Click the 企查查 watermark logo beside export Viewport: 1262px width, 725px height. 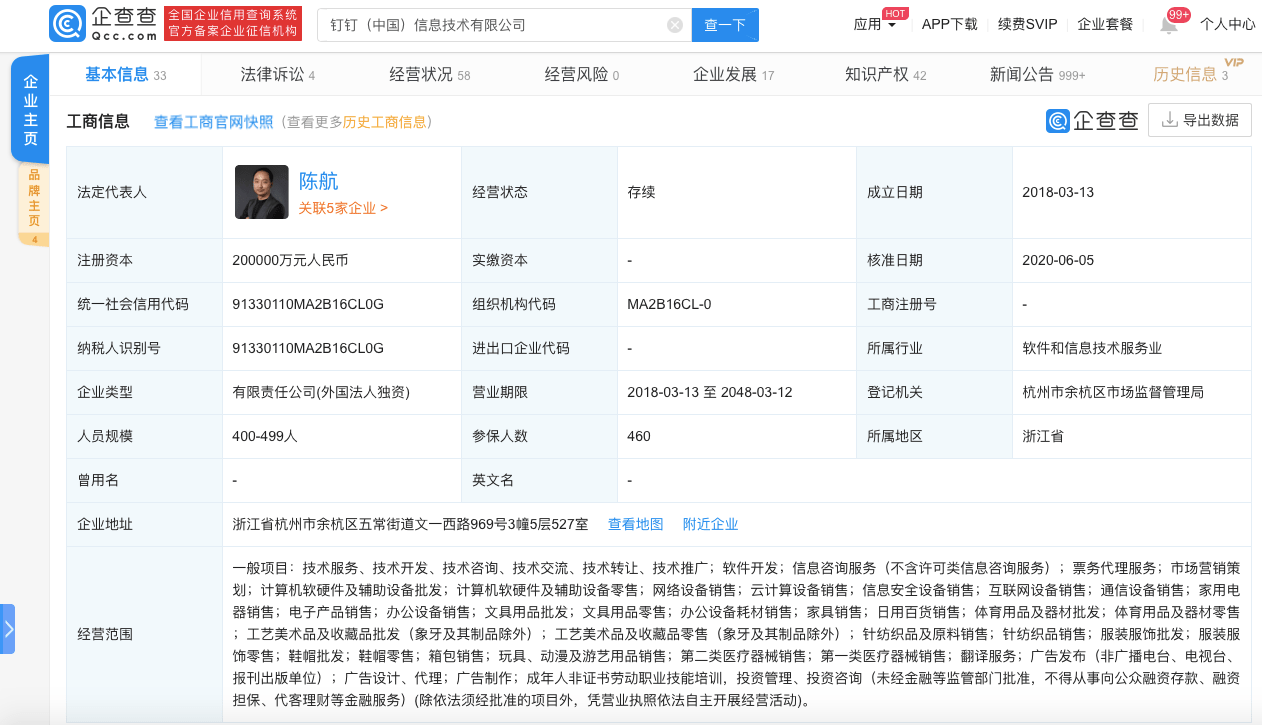pos(1092,121)
